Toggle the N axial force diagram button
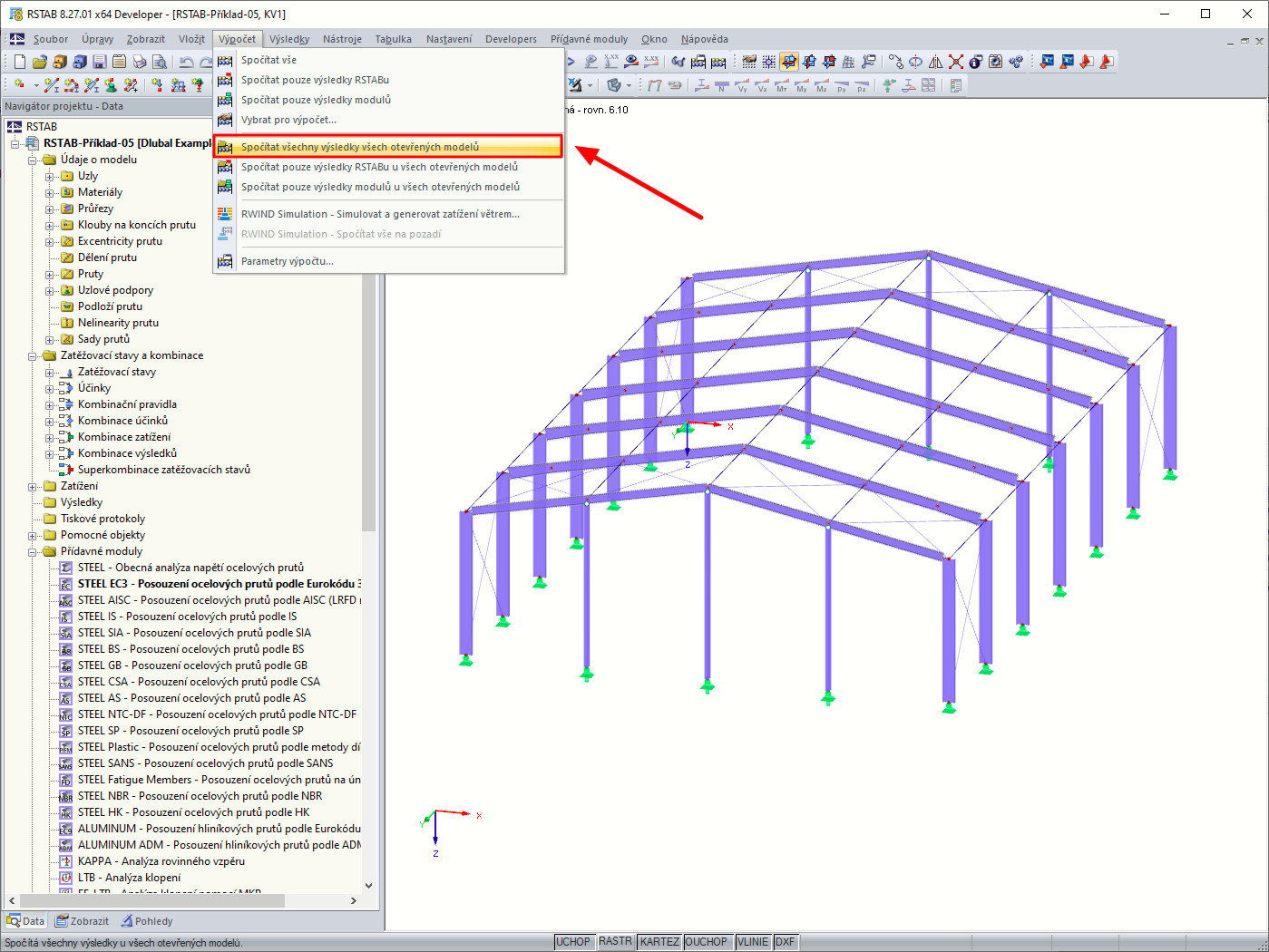The height and width of the screenshot is (952, 1269). point(722,85)
